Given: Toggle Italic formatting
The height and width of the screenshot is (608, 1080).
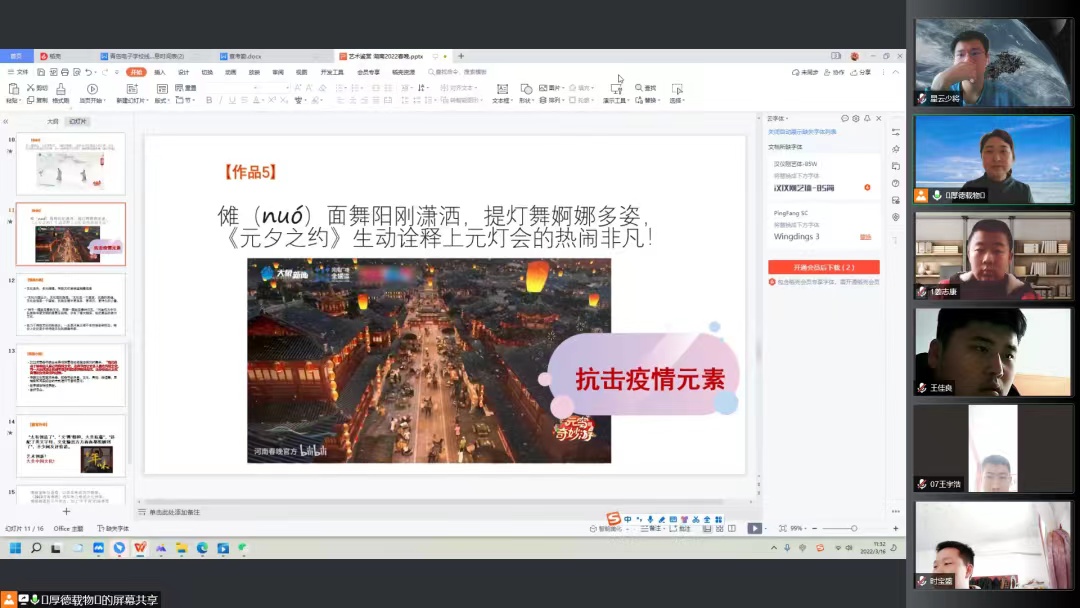Looking at the screenshot, I should coord(220,101).
